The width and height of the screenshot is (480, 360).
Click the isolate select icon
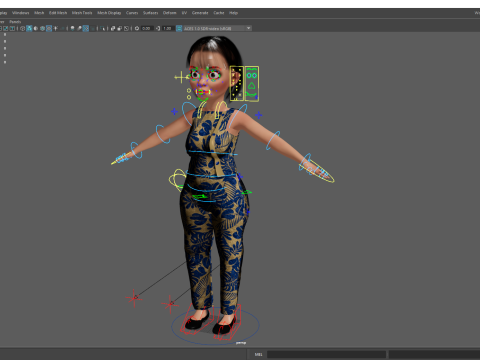tap(102, 28)
